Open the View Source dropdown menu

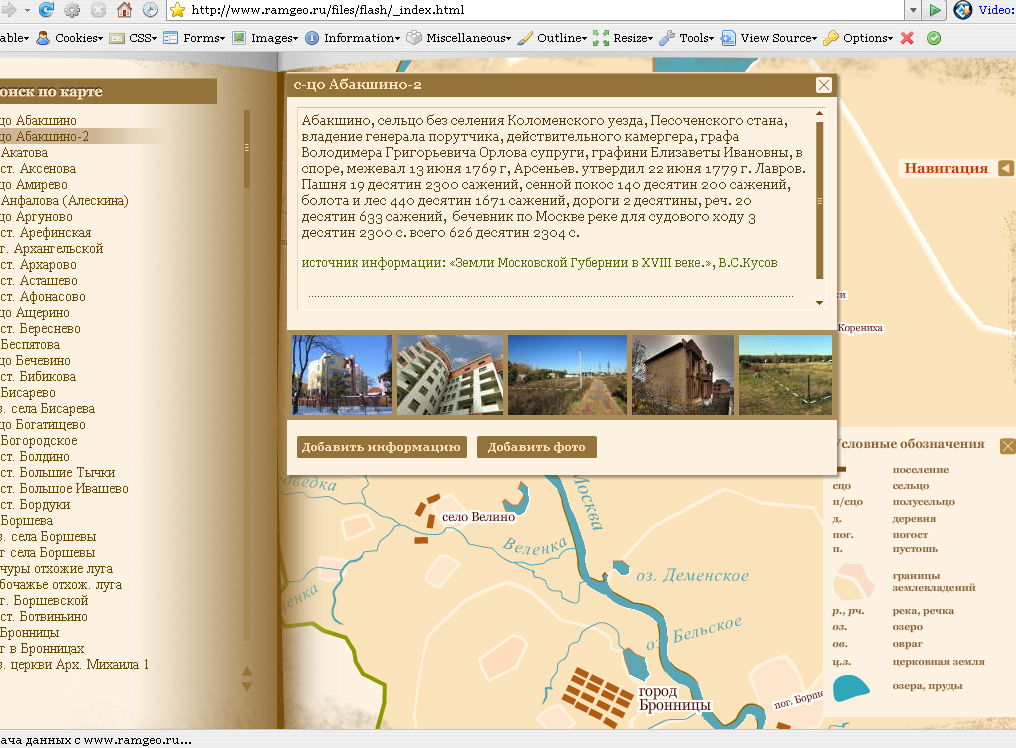tap(769, 38)
